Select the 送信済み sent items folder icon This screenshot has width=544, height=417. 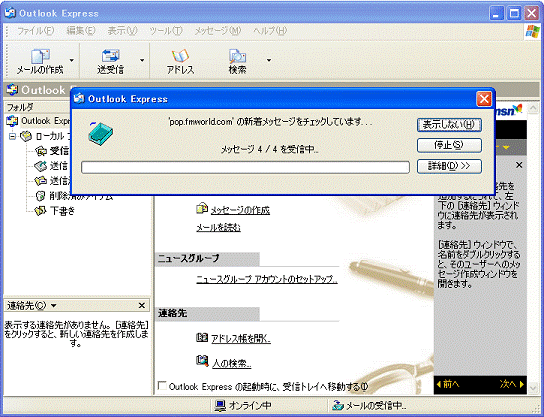[x=41, y=181]
